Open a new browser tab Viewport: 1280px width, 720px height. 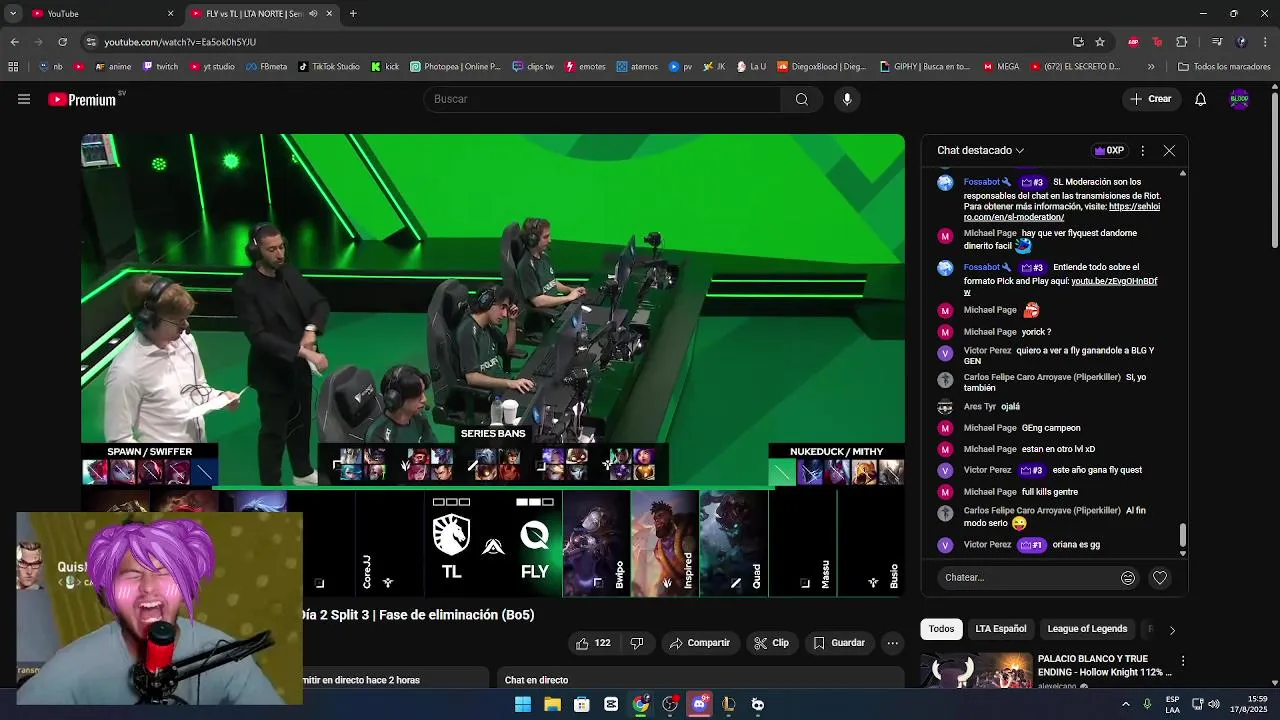point(353,14)
